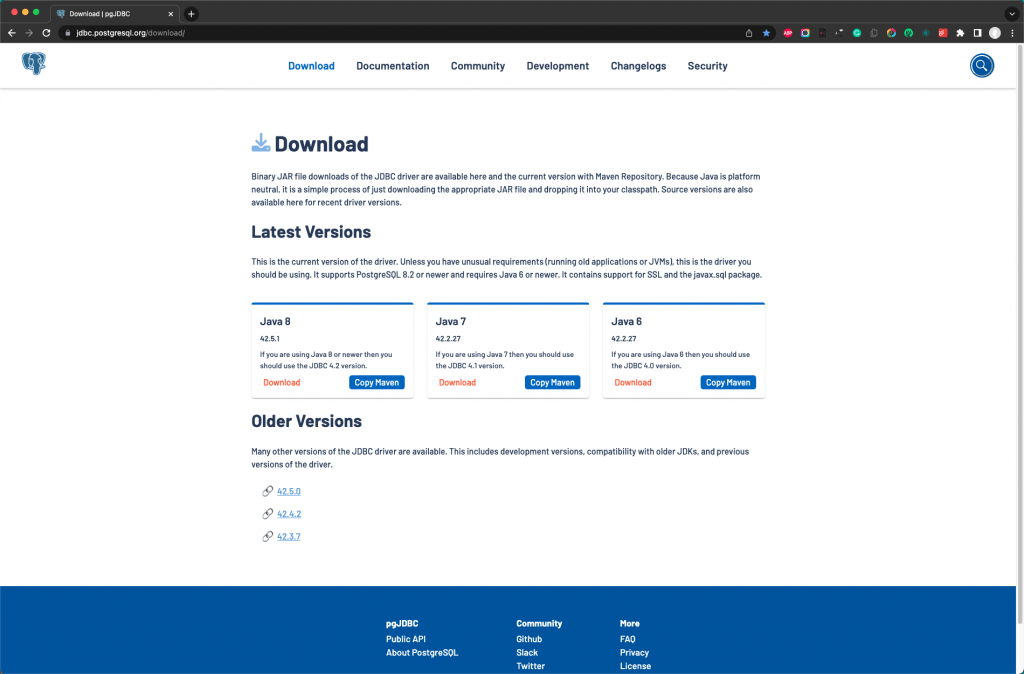Open the Privacy footer link
Image resolution: width=1024 pixels, height=674 pixels.
tap(634, 653)
